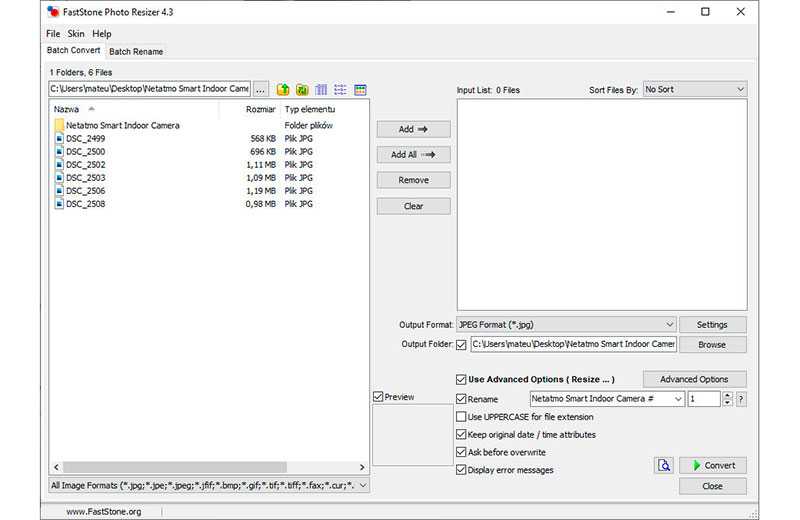Screen dimensions: 800x520
Task: Select file DSC_2506 in the list
Action: tap(85, 191)
